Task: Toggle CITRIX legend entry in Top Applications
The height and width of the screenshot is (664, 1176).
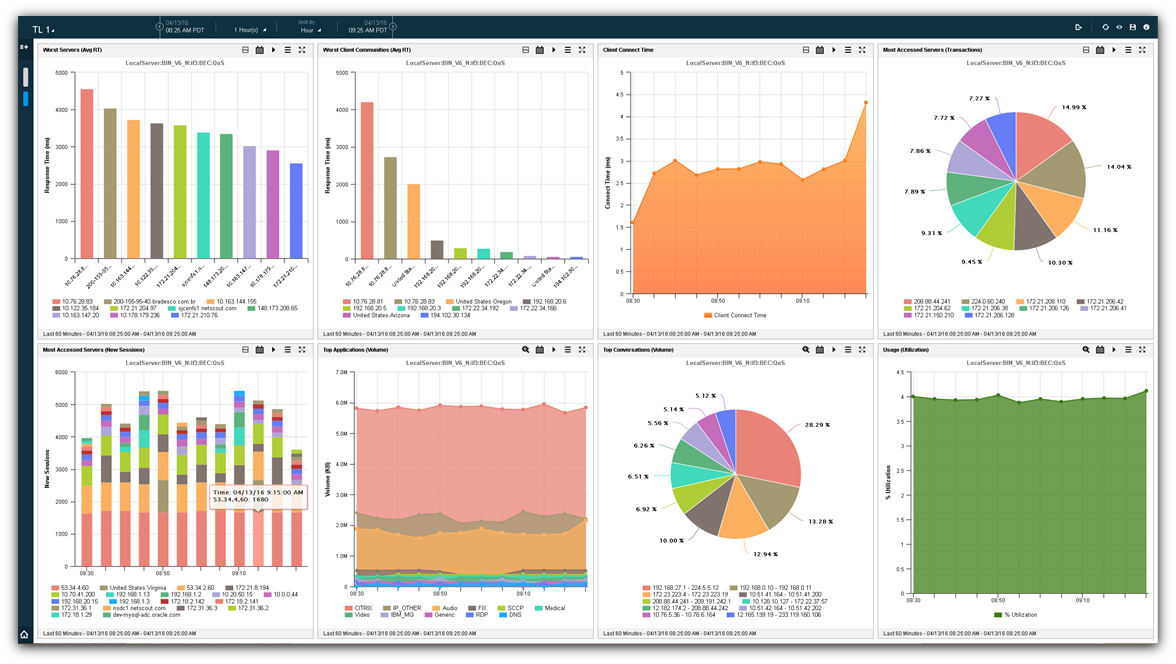Action: [x=362, y=606]
